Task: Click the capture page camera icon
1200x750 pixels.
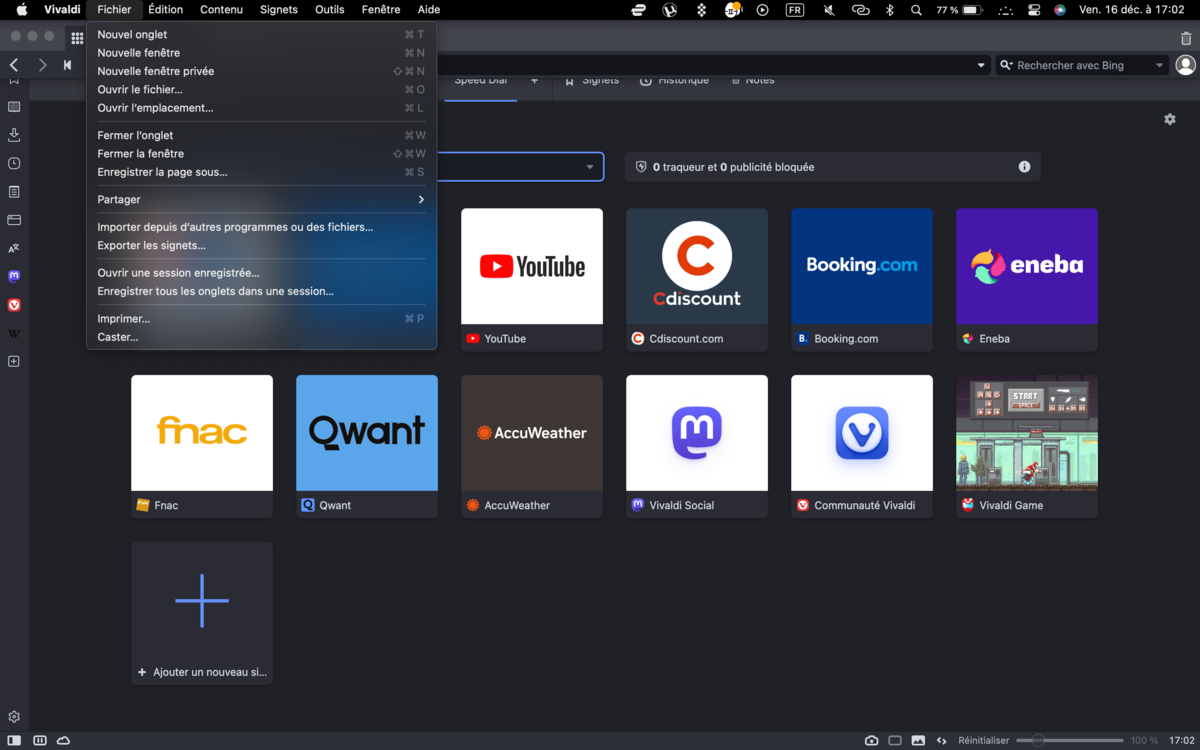Action: point(872,741)
